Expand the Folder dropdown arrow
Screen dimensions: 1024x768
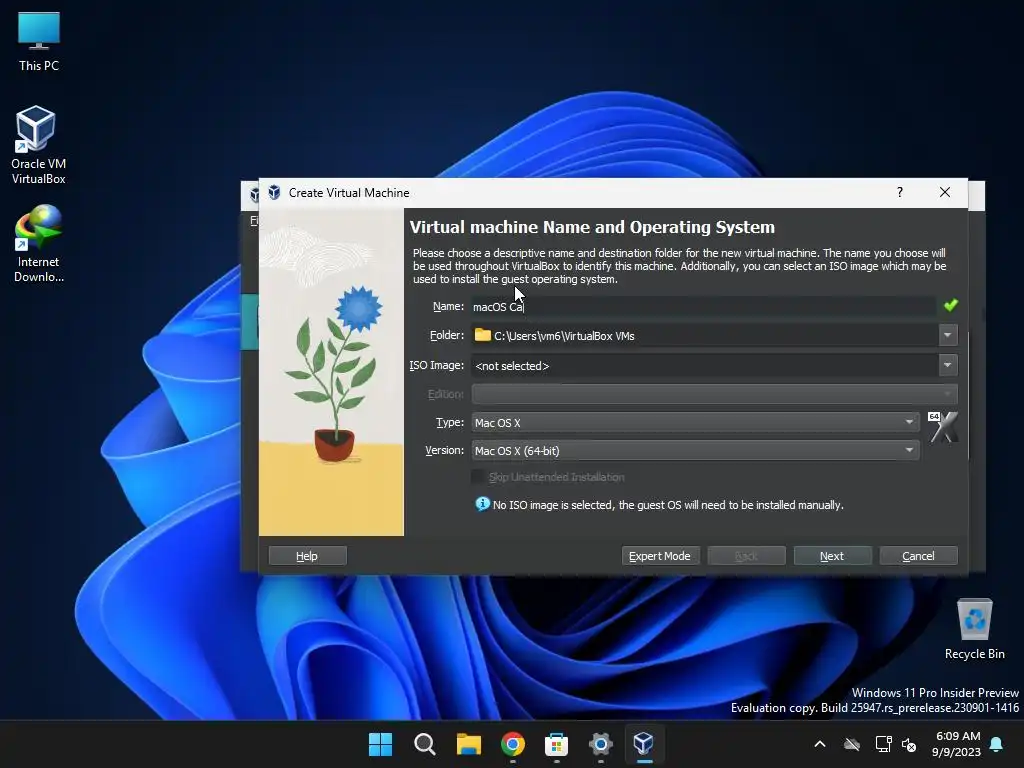(x=948, y=335)
